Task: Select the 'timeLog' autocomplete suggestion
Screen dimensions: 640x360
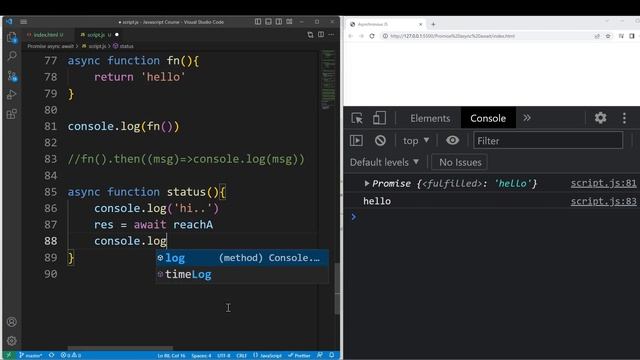Action: coord(242,274)
